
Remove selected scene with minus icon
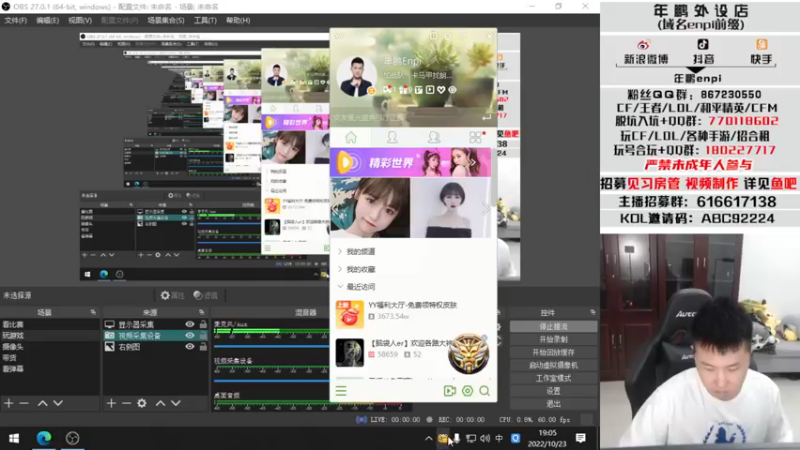tap(24, 403)
